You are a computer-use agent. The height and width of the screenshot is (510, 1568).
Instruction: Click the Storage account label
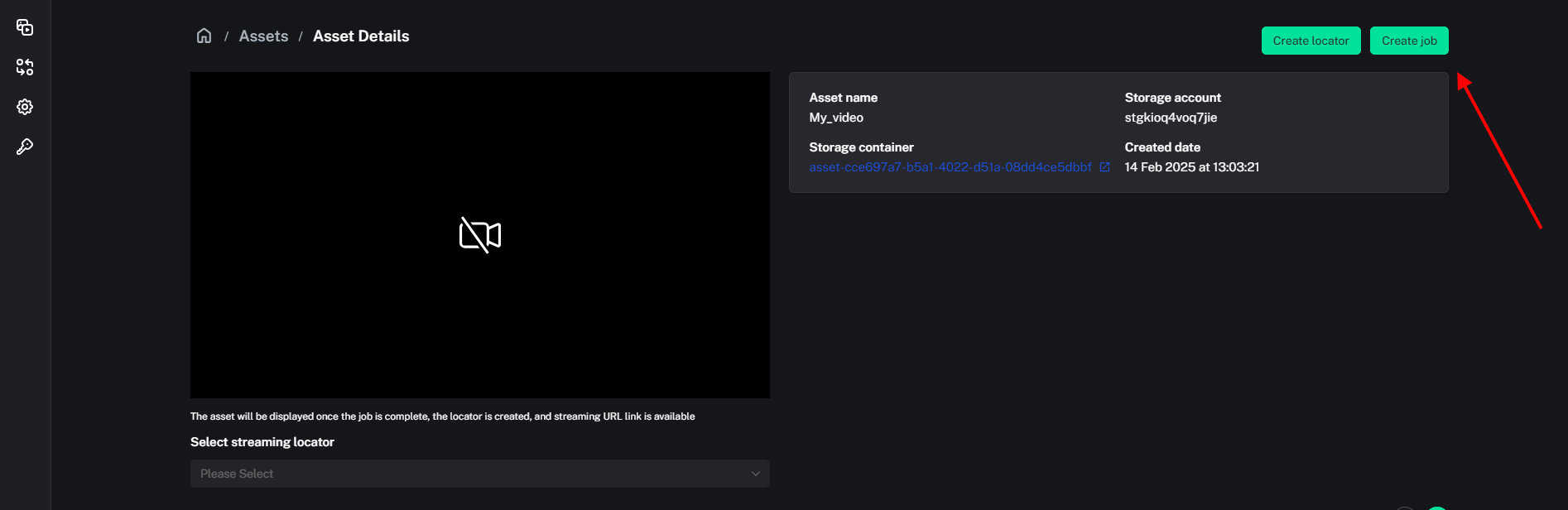point(1172,98)
